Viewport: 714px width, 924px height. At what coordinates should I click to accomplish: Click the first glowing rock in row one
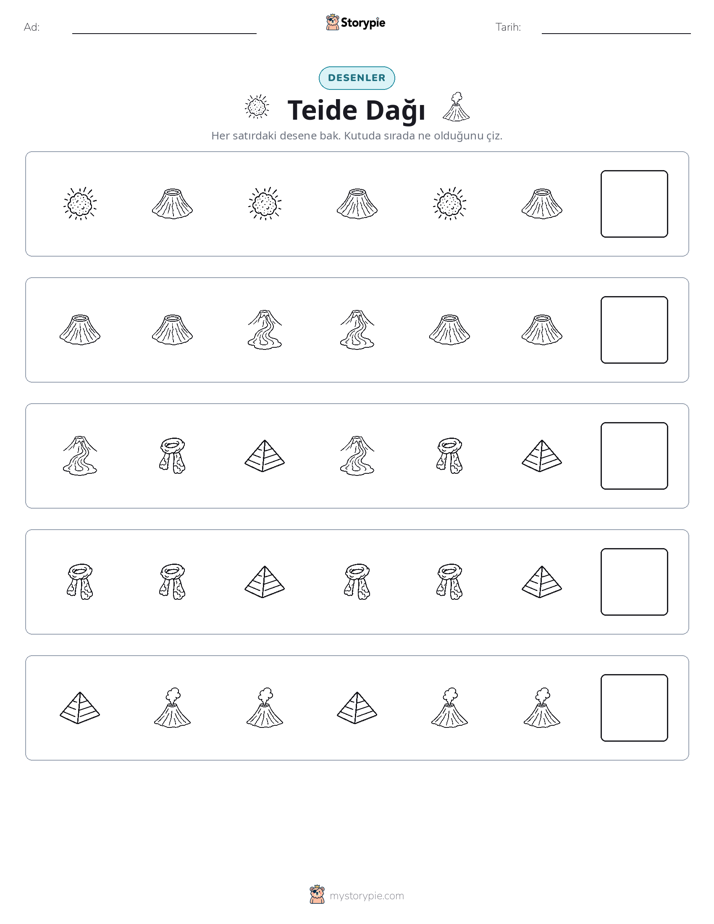(80, 204)
